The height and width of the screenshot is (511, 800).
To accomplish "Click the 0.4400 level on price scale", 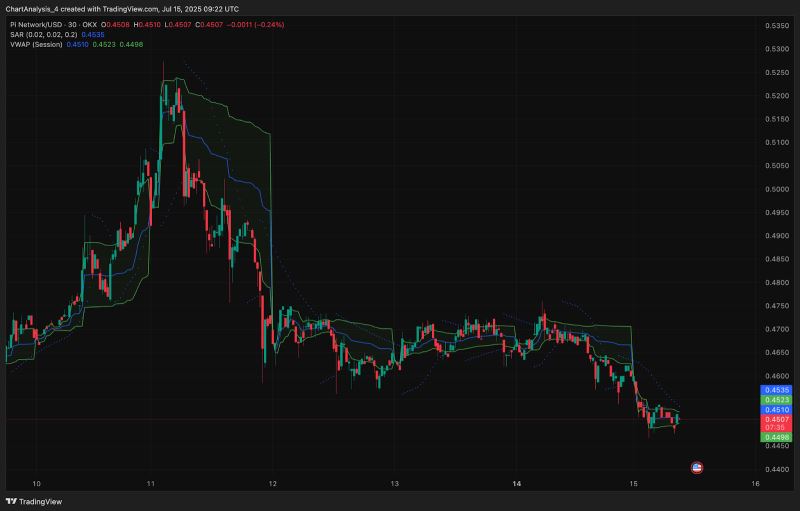I will pyautogui.click(x=776, y=470).
